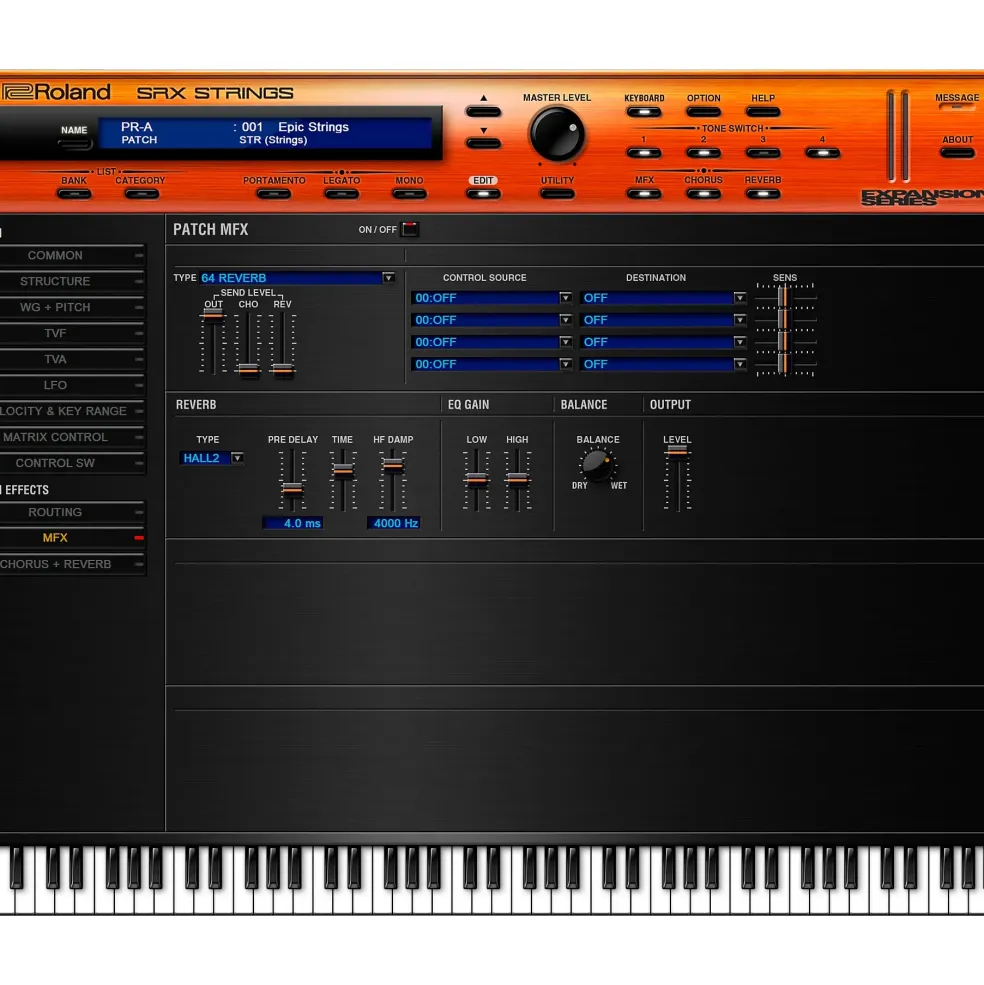This screenshot has height=985, width=984.
Task: Enable Mono mode button
Action: (409, 194)
